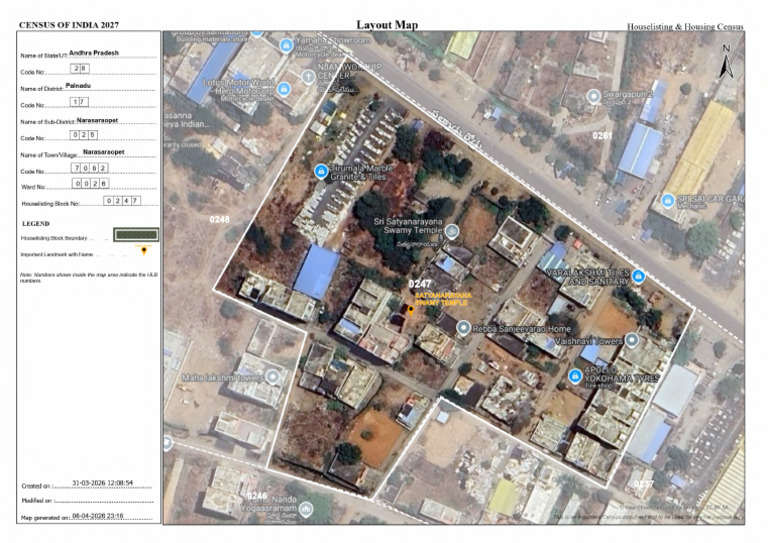Click the 0246 block label near bottom
The height and width of the screenshot is (543, 768).
(257, 496)
